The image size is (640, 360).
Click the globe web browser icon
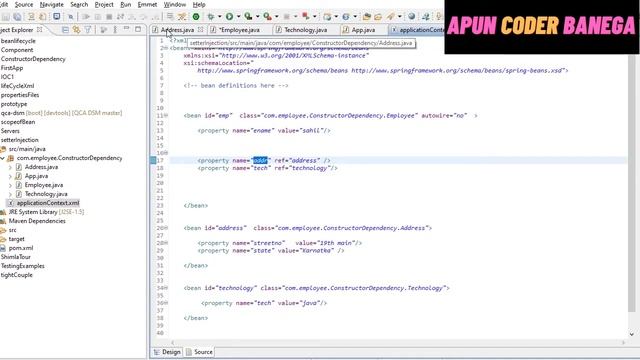[411, 17]
